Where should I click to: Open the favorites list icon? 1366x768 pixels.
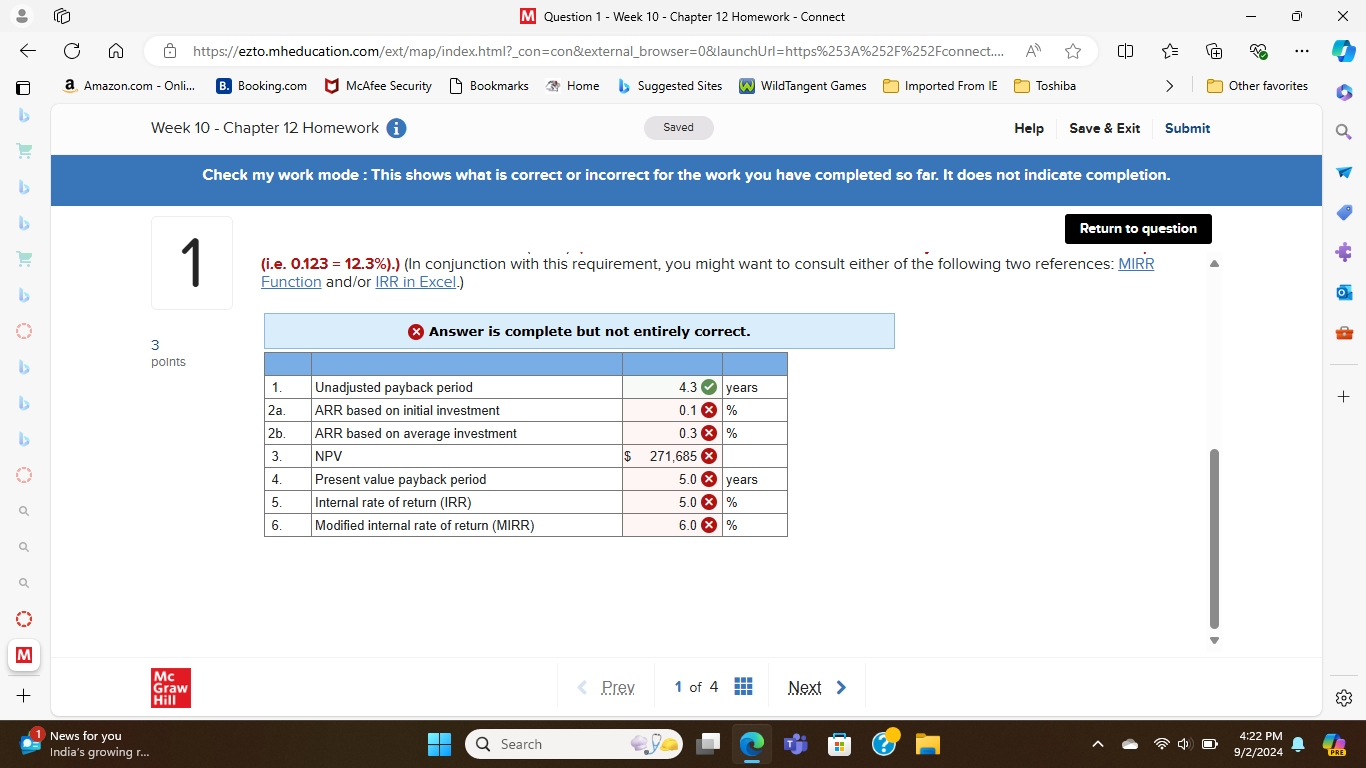(x=1170, y=51)
